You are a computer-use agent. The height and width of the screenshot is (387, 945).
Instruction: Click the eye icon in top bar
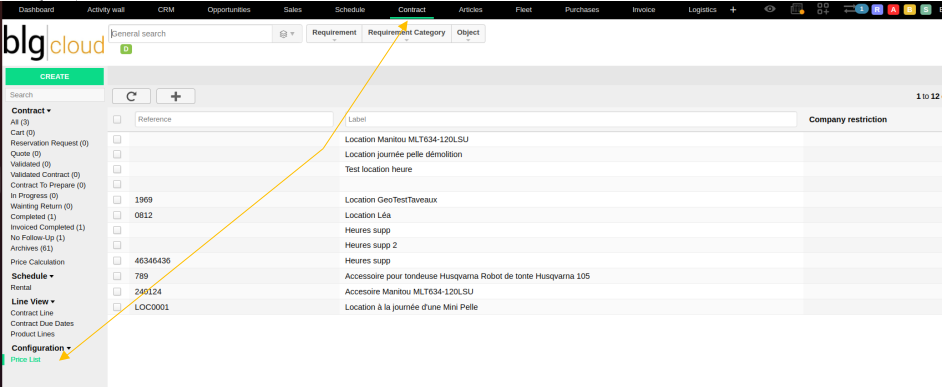tap(770, 9)
